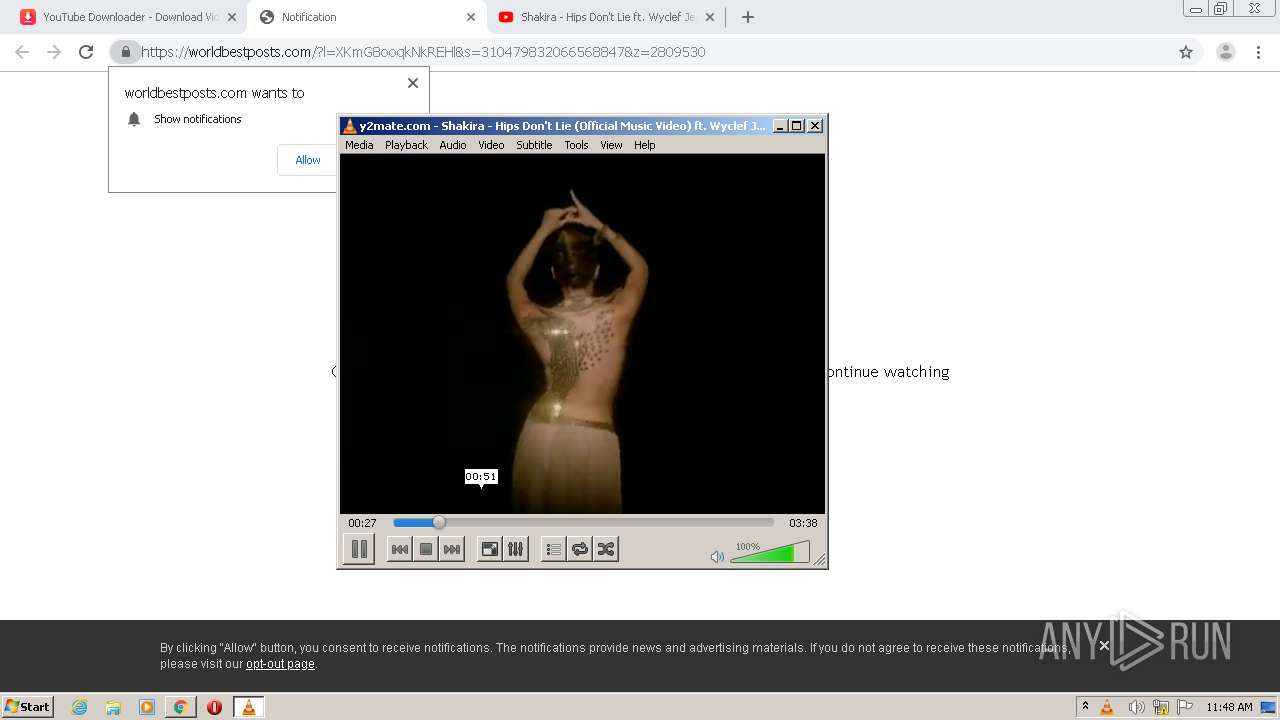Launch Internet Explorer from taskbar
The height and width of the screenshot is (720, 1280).
click(x=80, y=707)
